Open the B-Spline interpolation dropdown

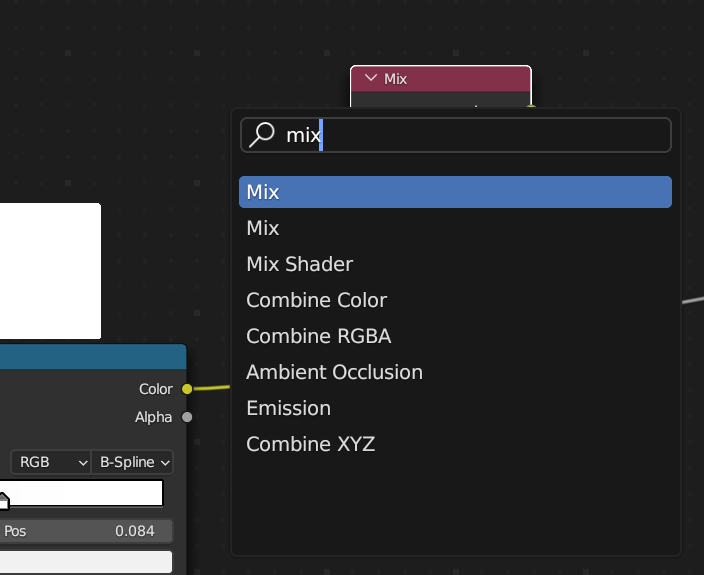pyautogui.click(x=132, y=462)
